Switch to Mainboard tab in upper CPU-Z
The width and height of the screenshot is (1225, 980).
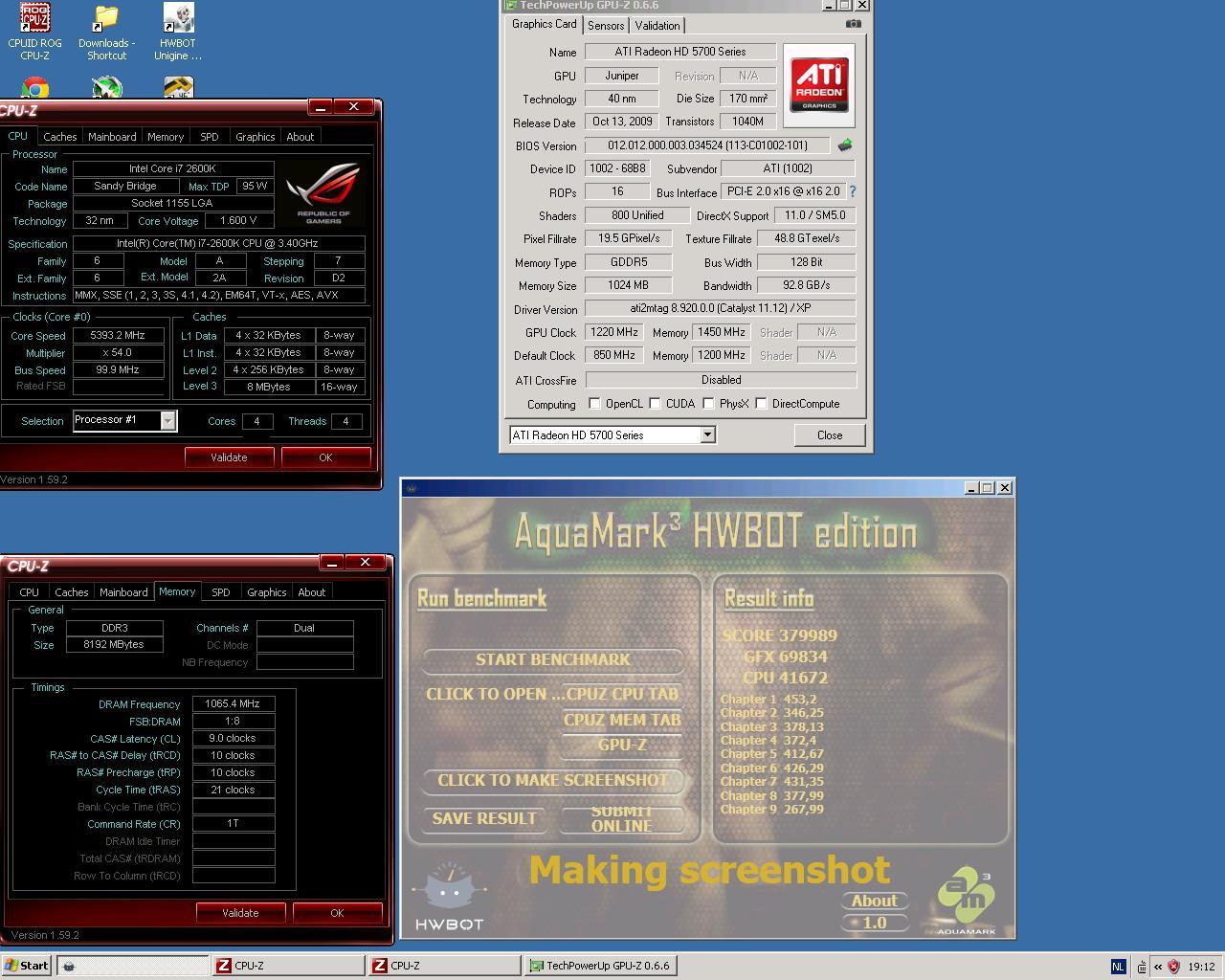click(x=112, y=137)
